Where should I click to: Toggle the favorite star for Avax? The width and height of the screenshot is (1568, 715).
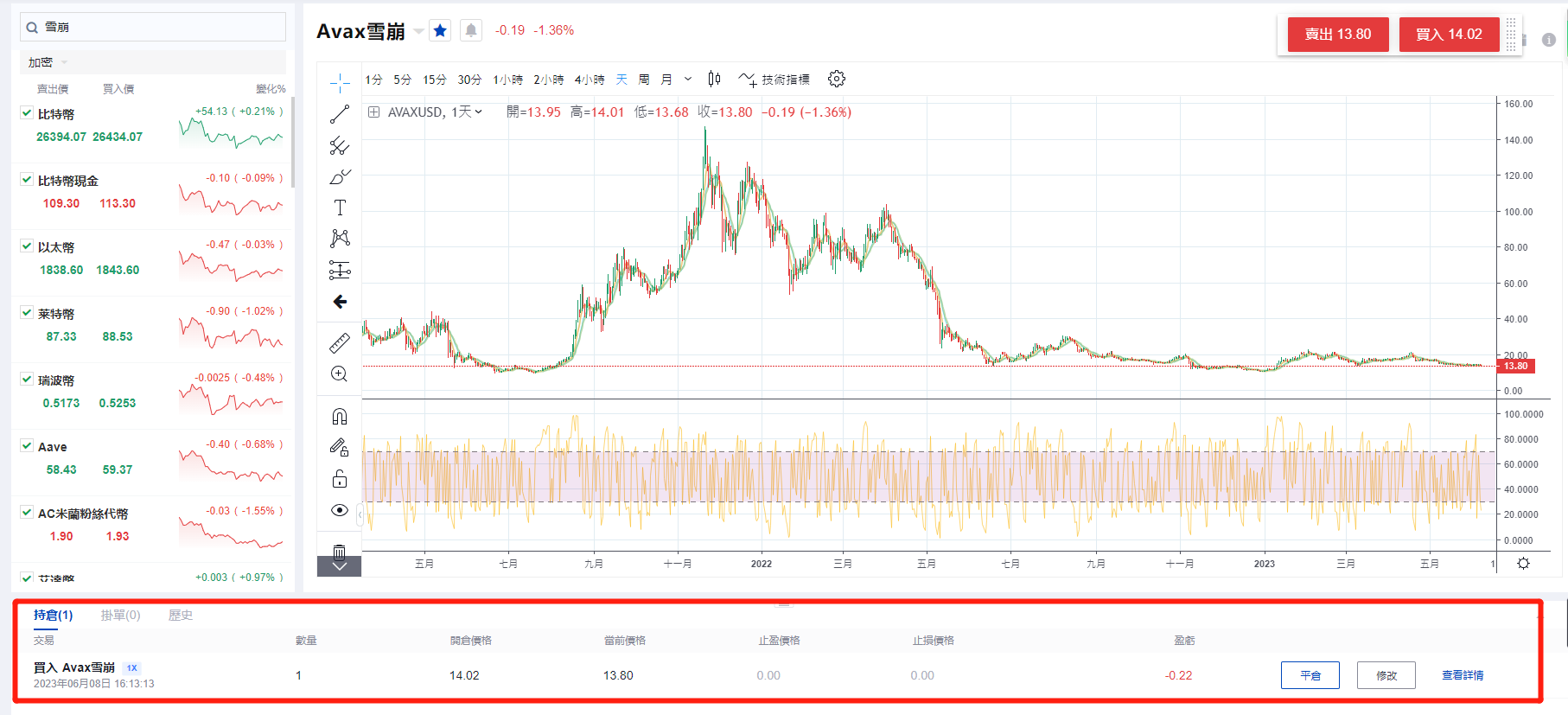tap(440, 31)
